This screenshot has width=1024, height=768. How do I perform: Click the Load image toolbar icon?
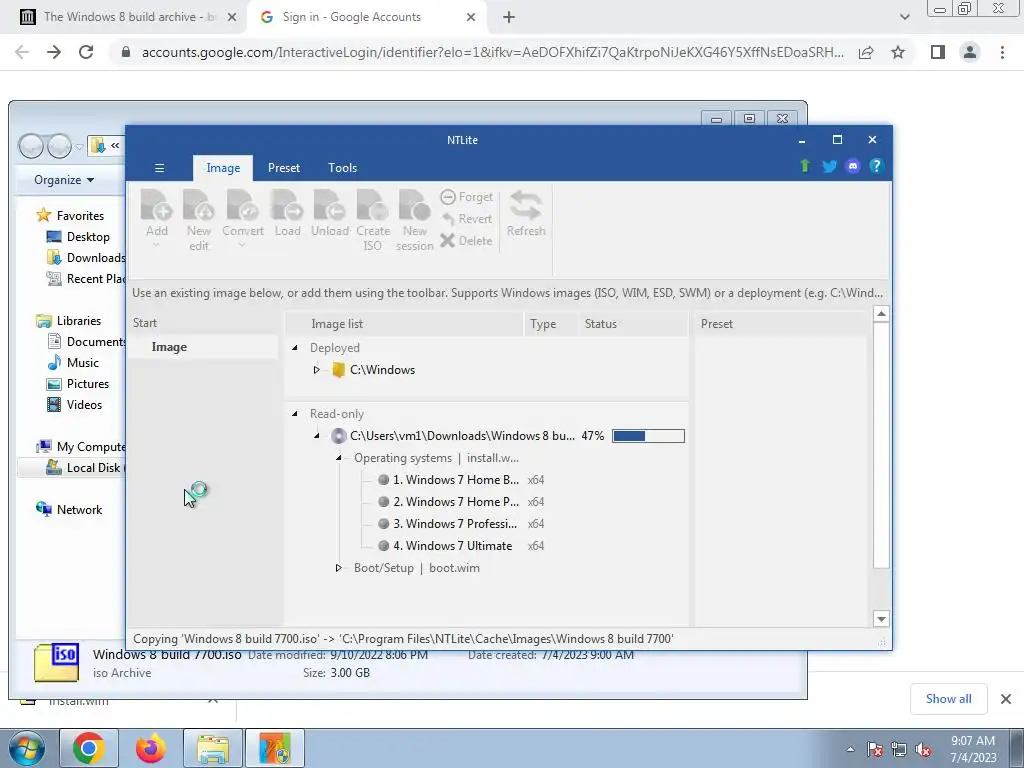[287, 213]
